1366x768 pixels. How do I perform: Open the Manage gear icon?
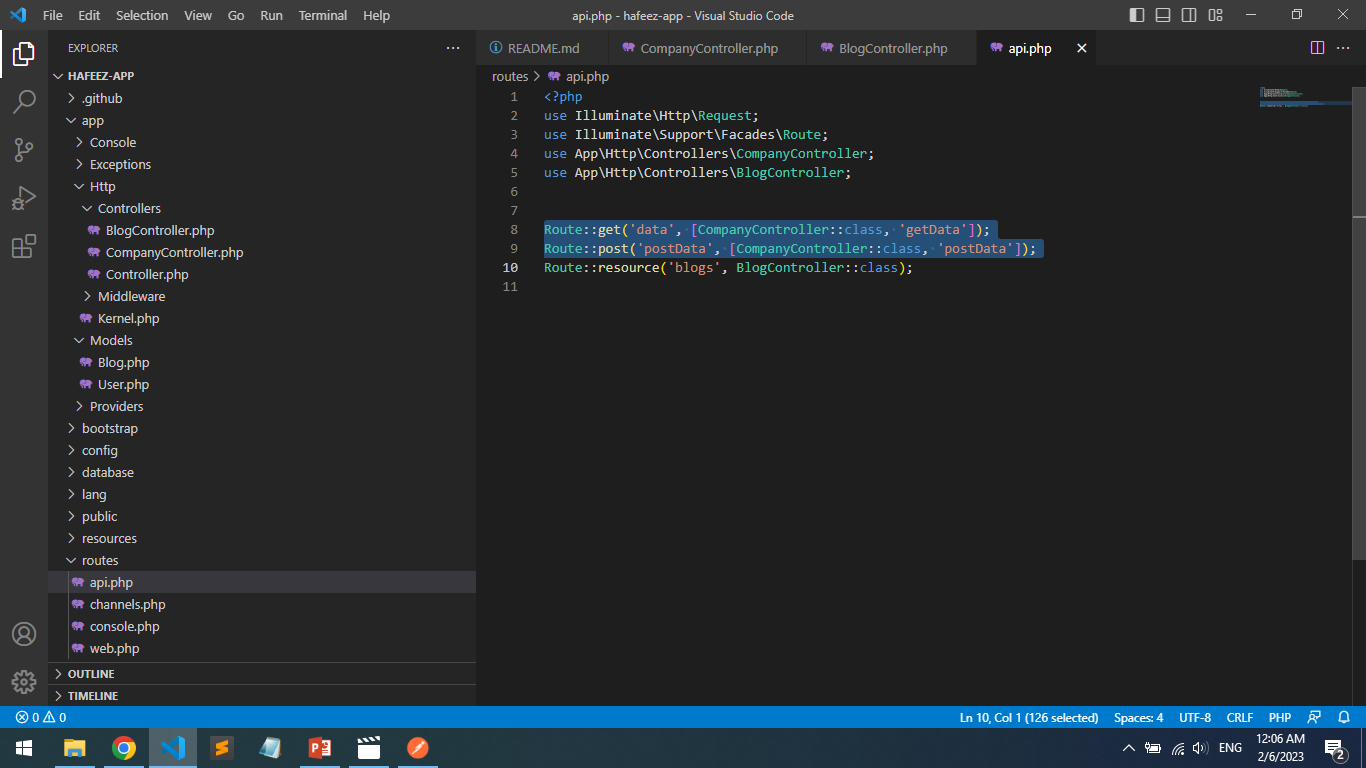(x=24, y=682)
